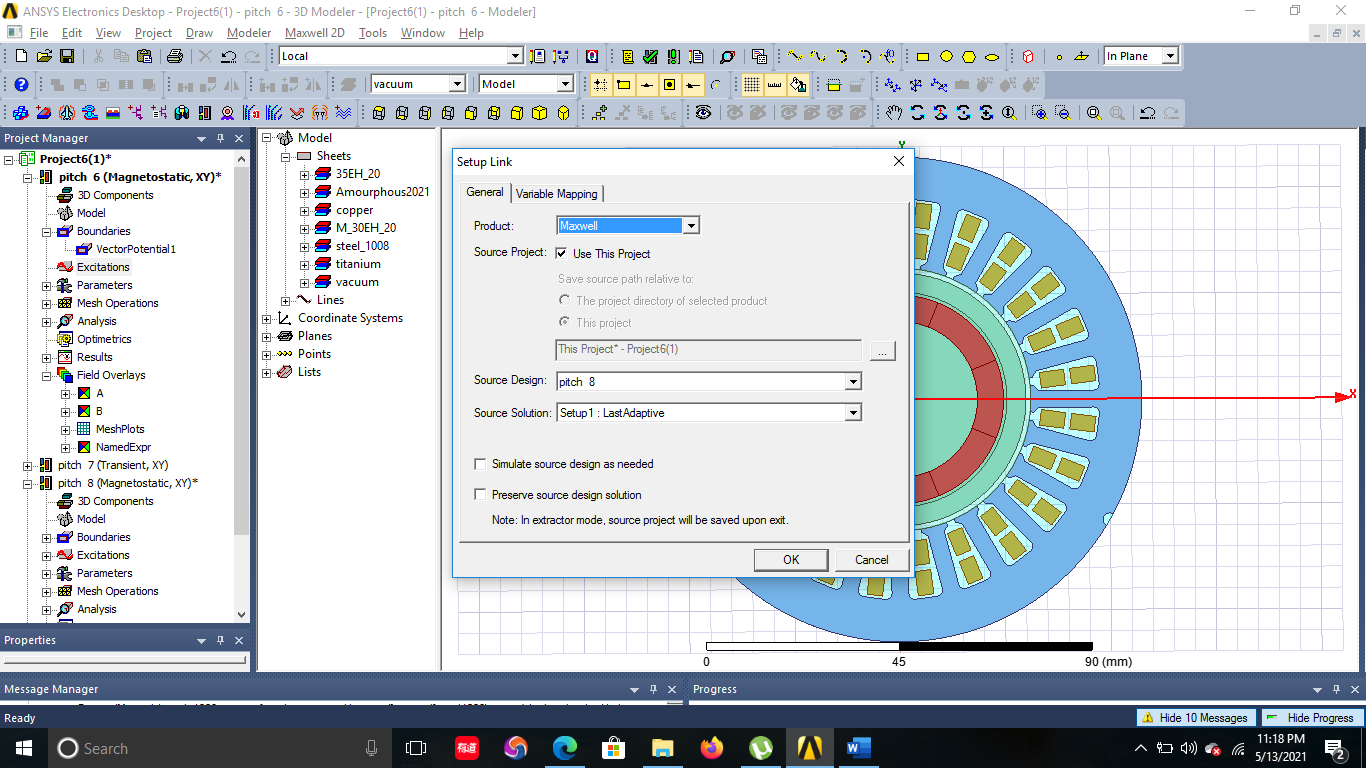Click the eye Show/Hide visibility icon
This screenshot has width=1366, height=768.
pos(703,112)
